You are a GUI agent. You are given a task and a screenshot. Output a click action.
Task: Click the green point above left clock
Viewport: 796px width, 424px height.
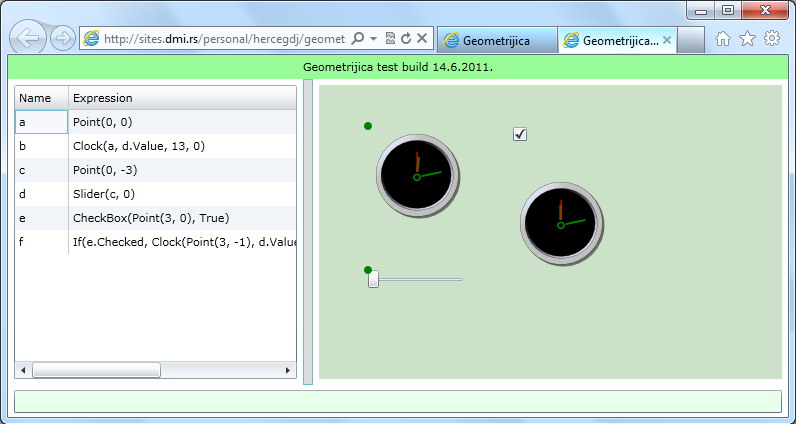[368, 126]
